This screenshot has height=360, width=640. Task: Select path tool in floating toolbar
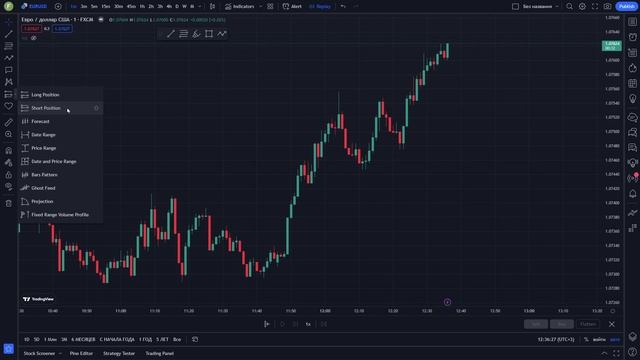pyautogui.click(x=222, y=34)
